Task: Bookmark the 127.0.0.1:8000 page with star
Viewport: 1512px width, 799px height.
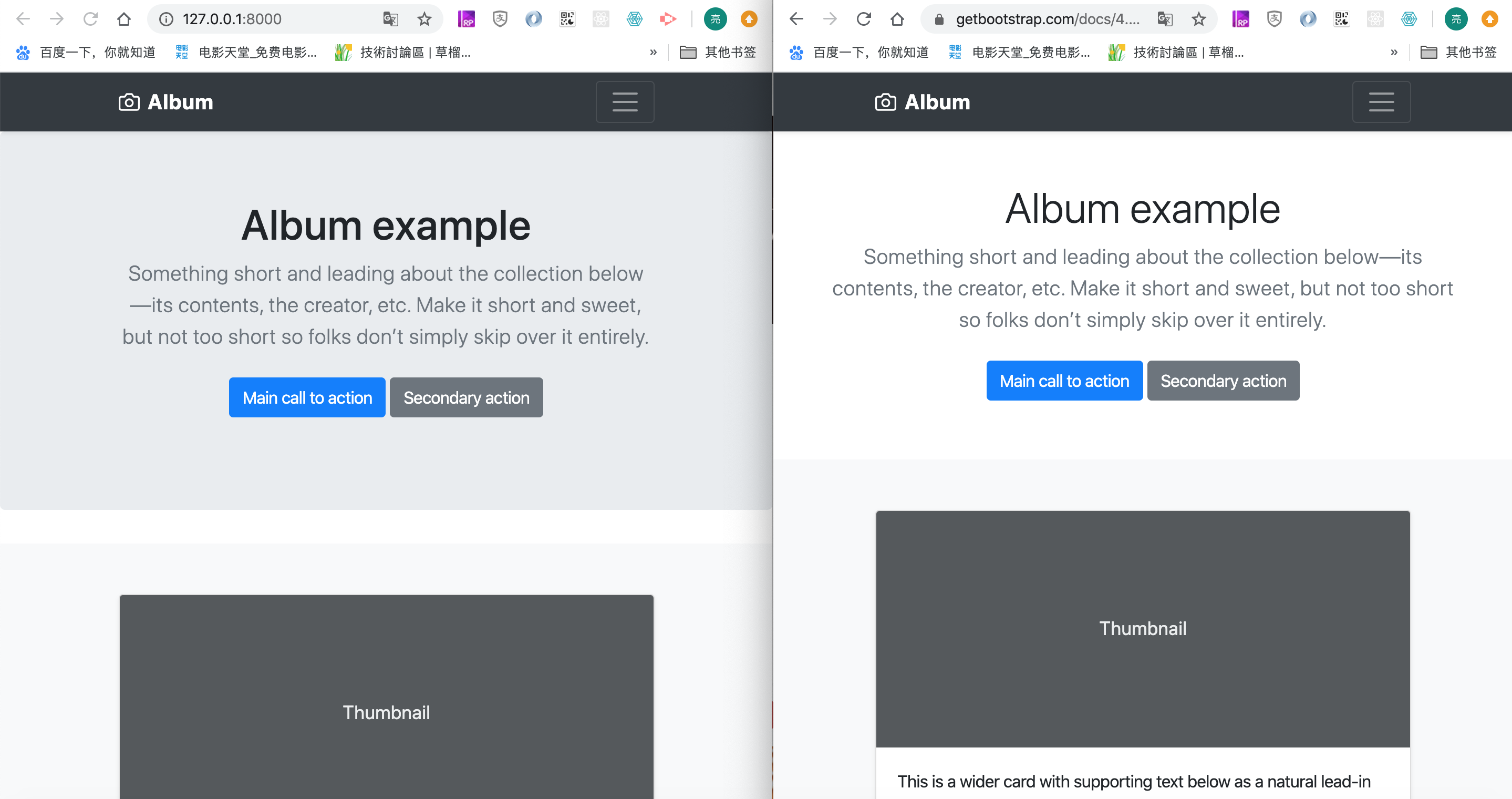Action: click(x=424, y=19)
